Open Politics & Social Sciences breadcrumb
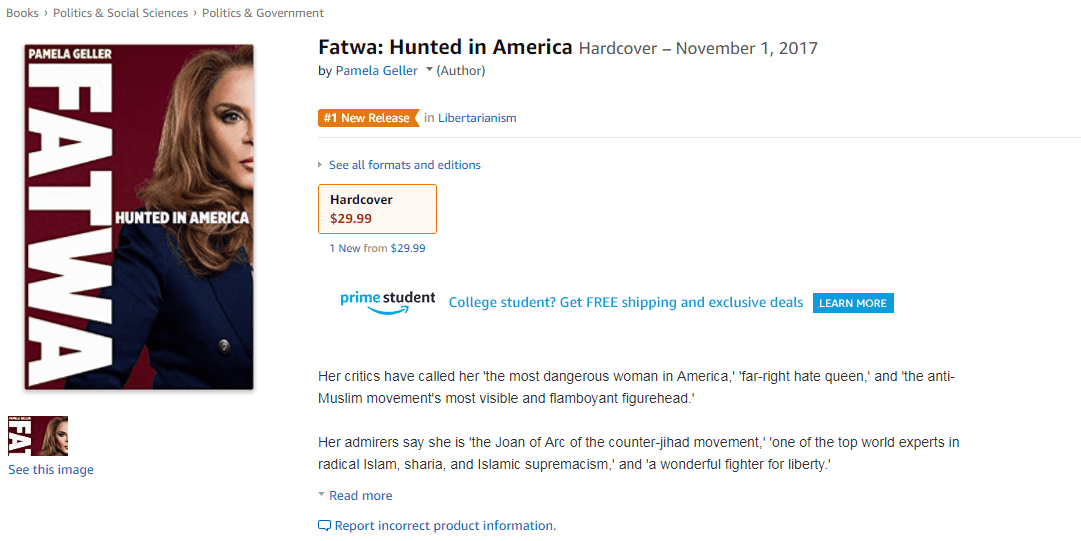 click(x=120, y=13)
